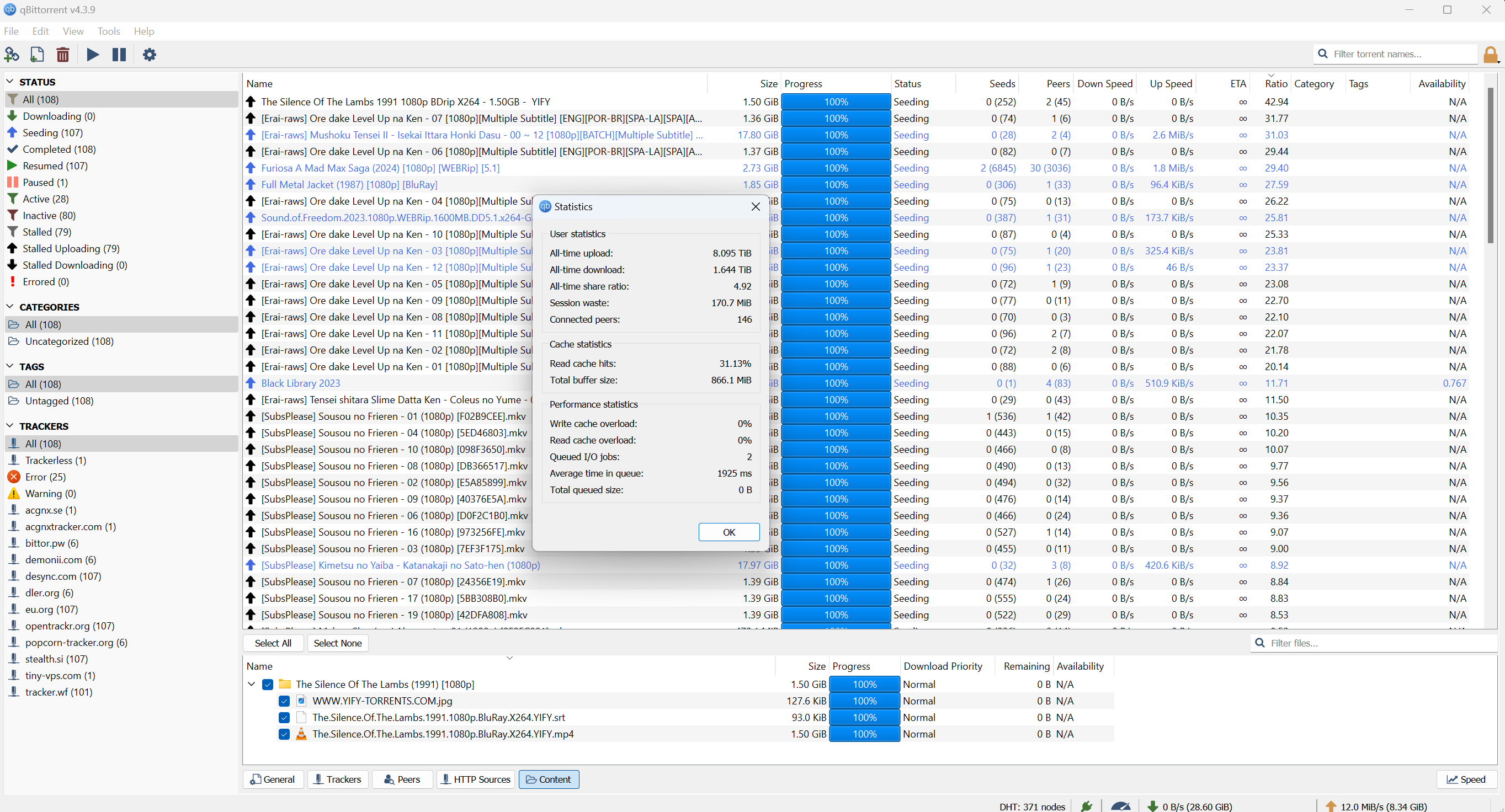Click the Select None button
Viewport: 1505px width, 812px height.
pyautogui.click(x=338, y=643)
